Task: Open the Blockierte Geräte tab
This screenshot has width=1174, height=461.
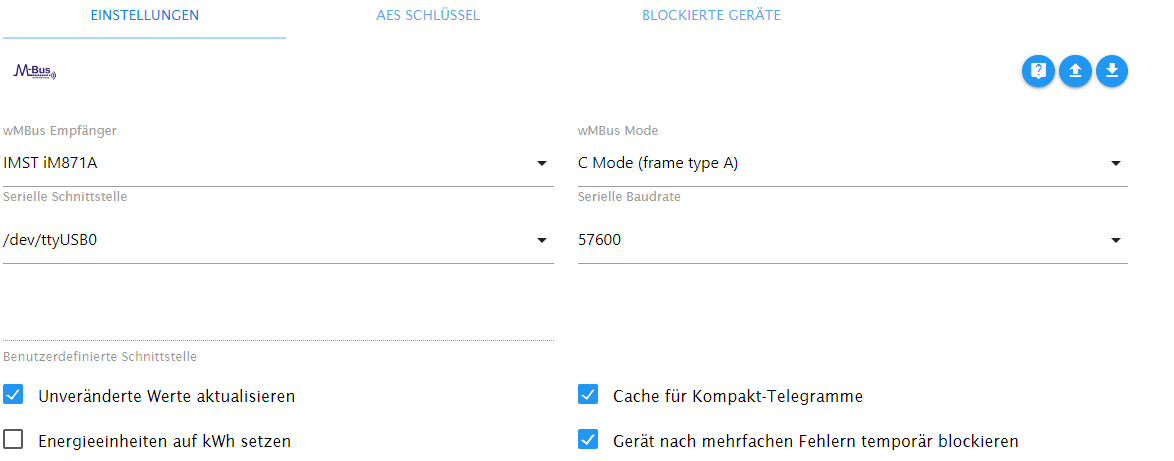Action: click(x=711, y=15)
